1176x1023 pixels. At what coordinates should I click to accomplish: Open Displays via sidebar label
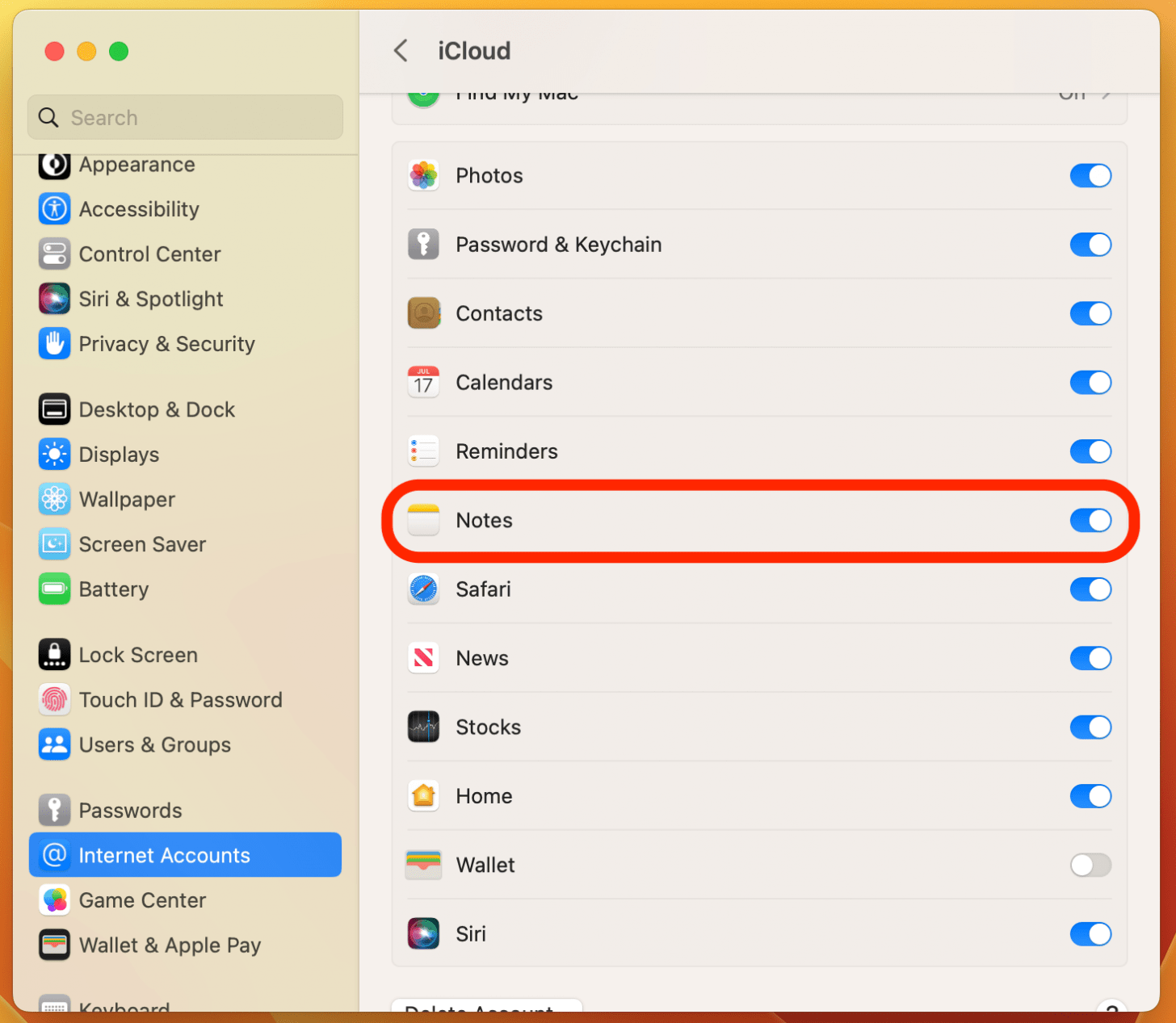119,455
